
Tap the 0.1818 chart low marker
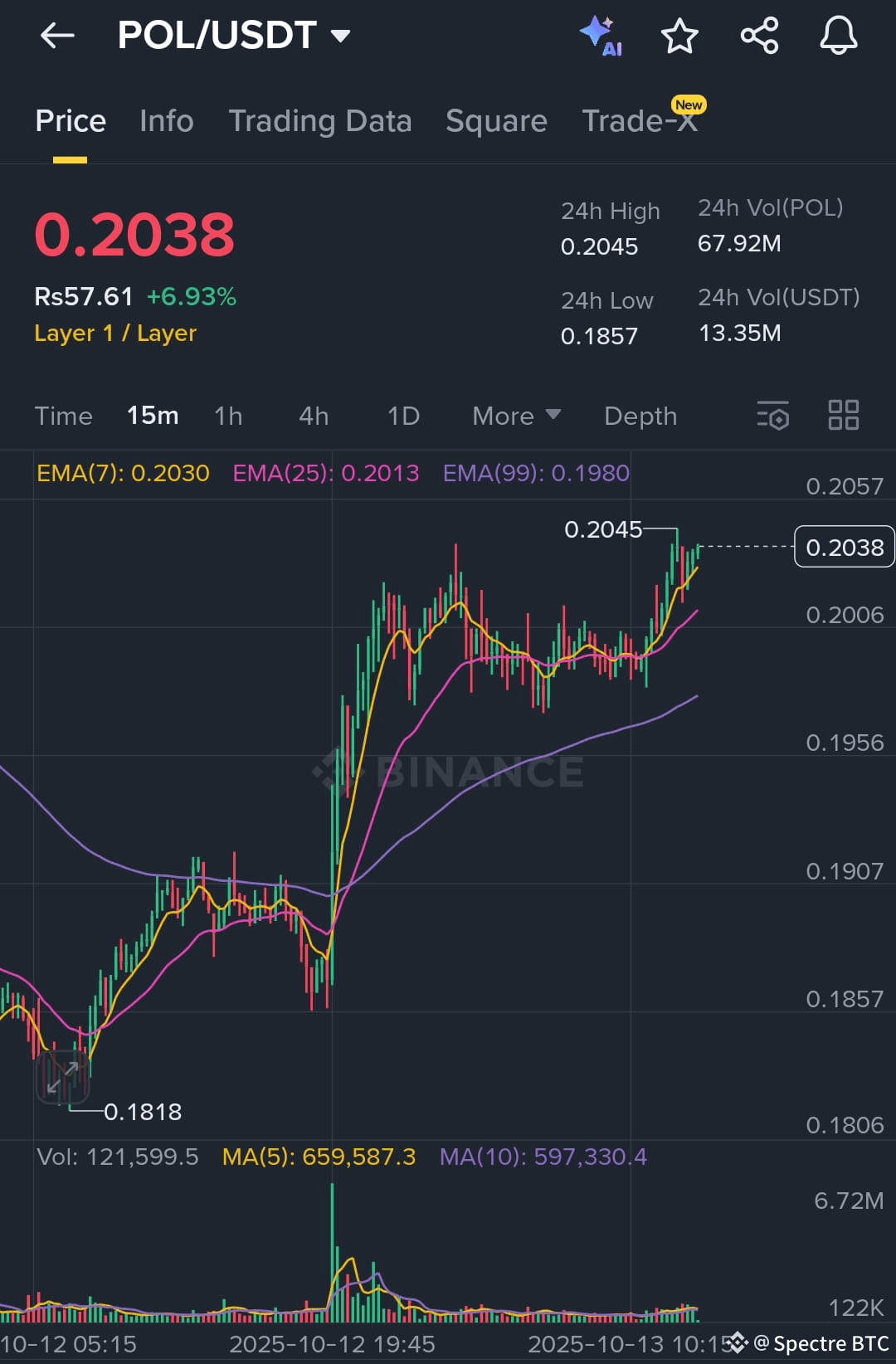point(143,1112)
